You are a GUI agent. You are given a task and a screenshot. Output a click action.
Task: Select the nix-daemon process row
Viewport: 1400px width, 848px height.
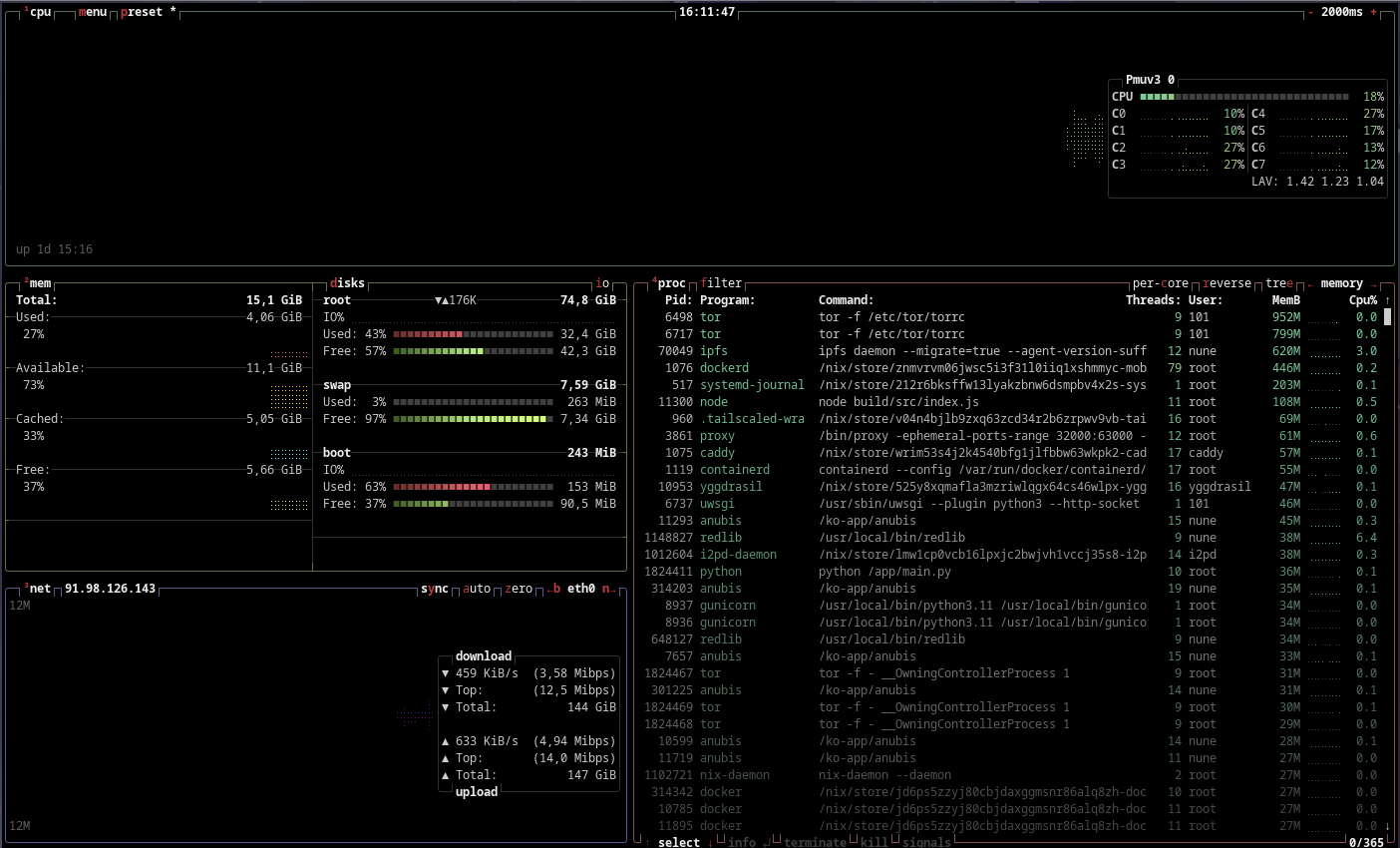click(1011, 775)
